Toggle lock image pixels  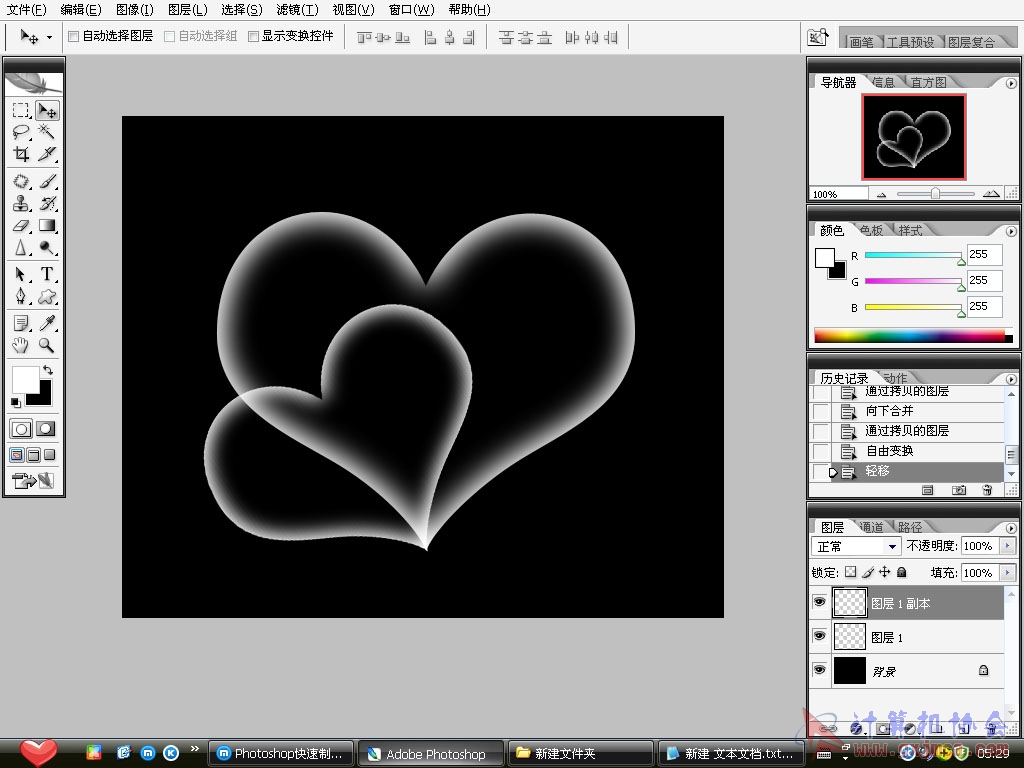click(x=868, y=572)
